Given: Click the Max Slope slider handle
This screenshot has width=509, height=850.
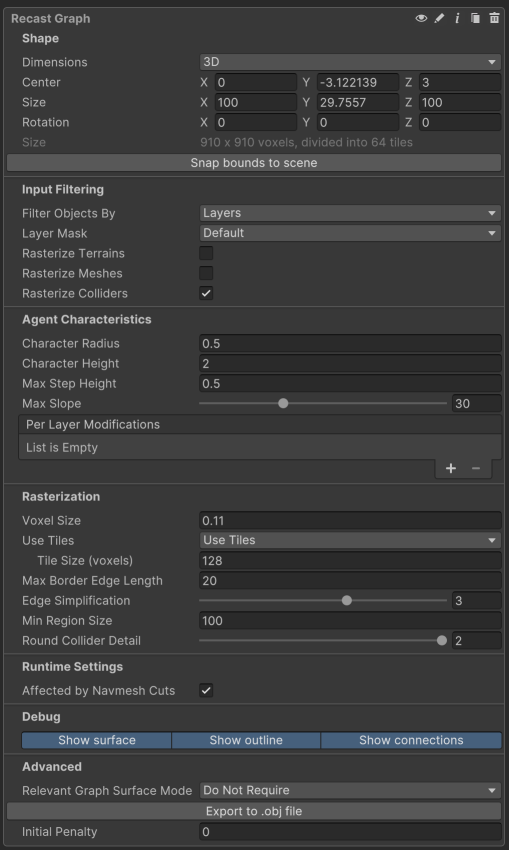Looking at the screenshot, I should 283,403.
